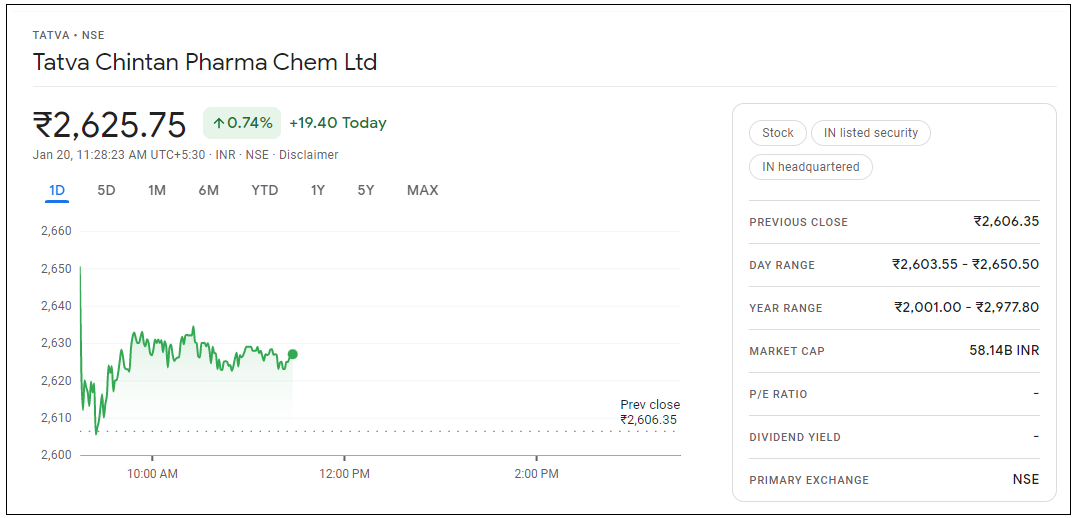Viewport: 1075px width, 518px height.
Task: Click the 2:00 PM axis label
Action: (536, 474)
